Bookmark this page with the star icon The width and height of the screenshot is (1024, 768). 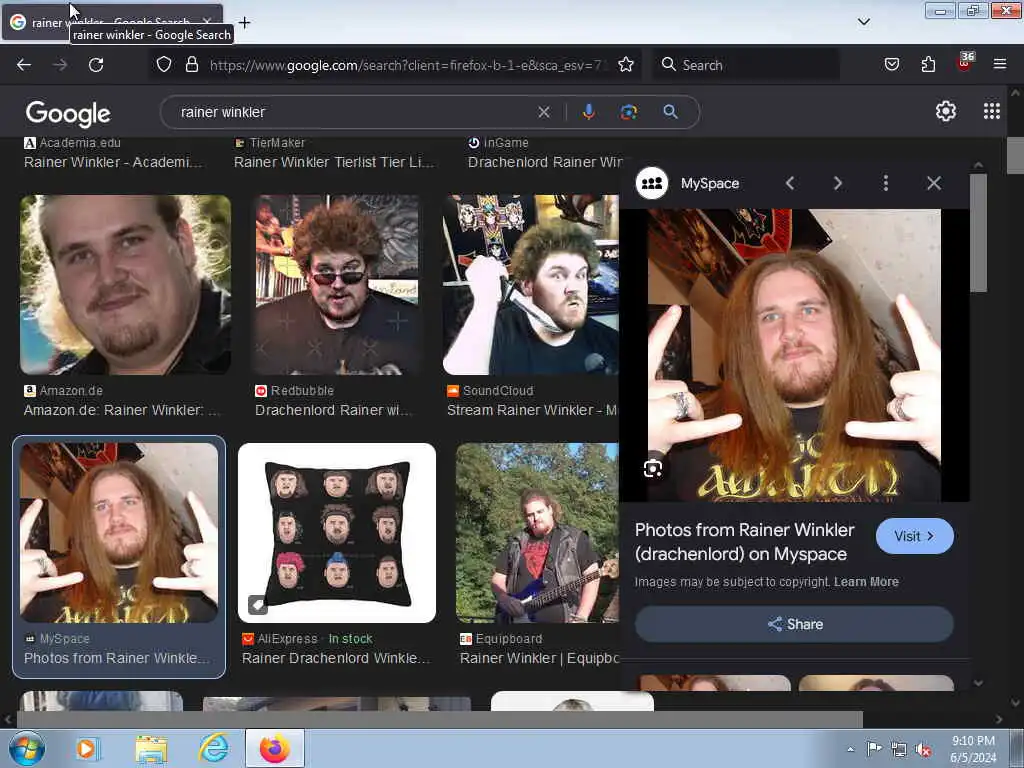(x=626, y=64)
